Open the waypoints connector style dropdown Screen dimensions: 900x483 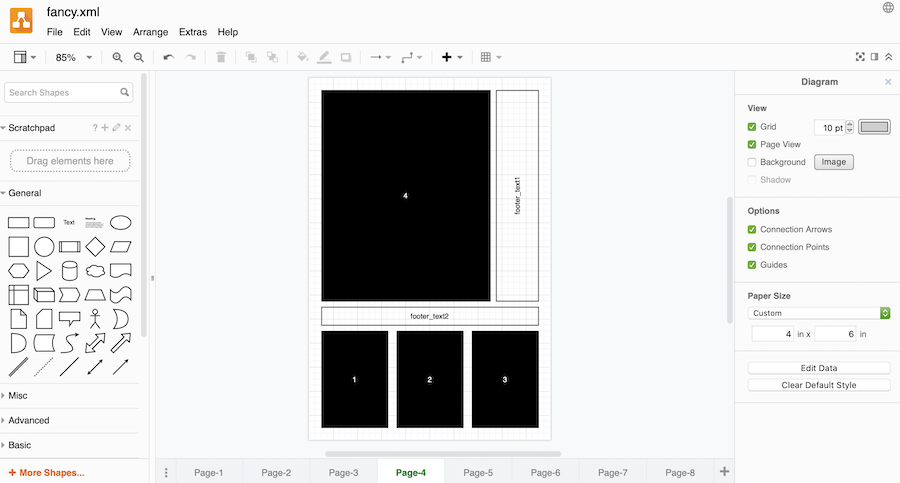point(412,57)
